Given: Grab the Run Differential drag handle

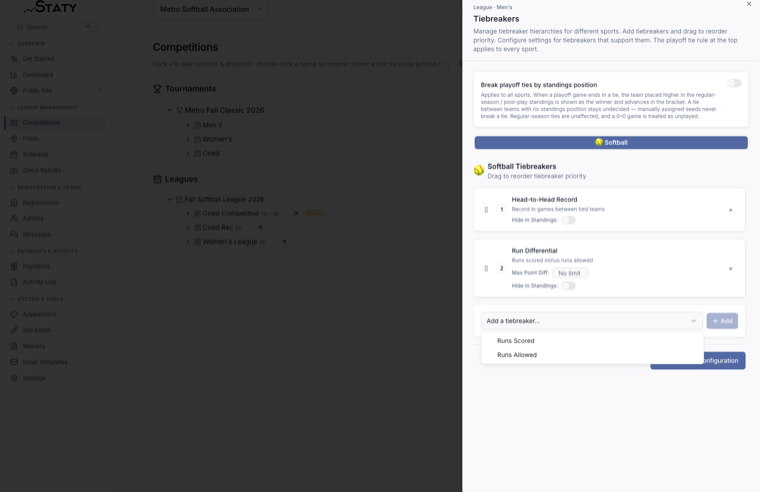Looking at the screenshot, I should coord(486,269).
